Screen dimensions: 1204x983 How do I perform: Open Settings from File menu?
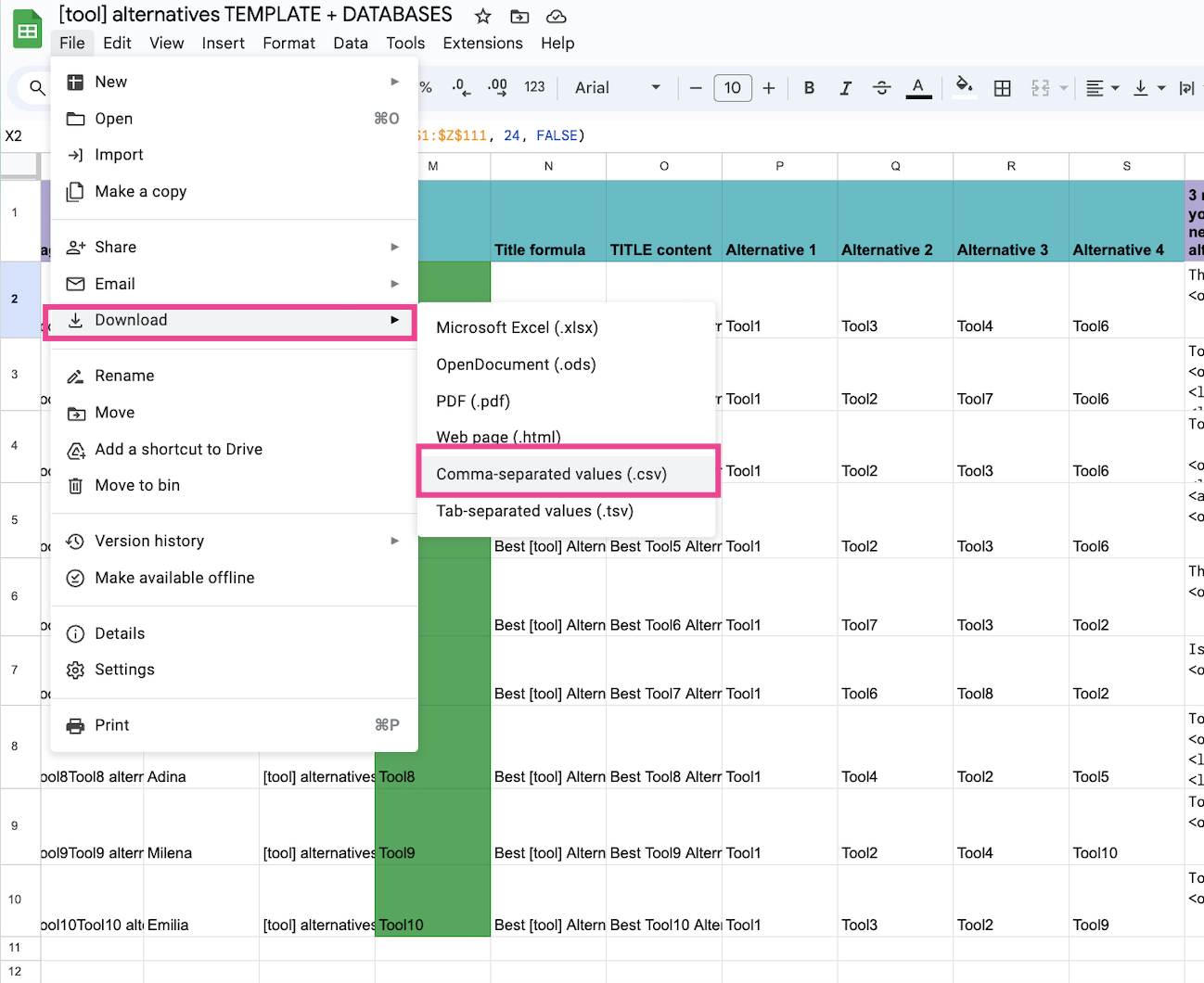pos(234,670)
